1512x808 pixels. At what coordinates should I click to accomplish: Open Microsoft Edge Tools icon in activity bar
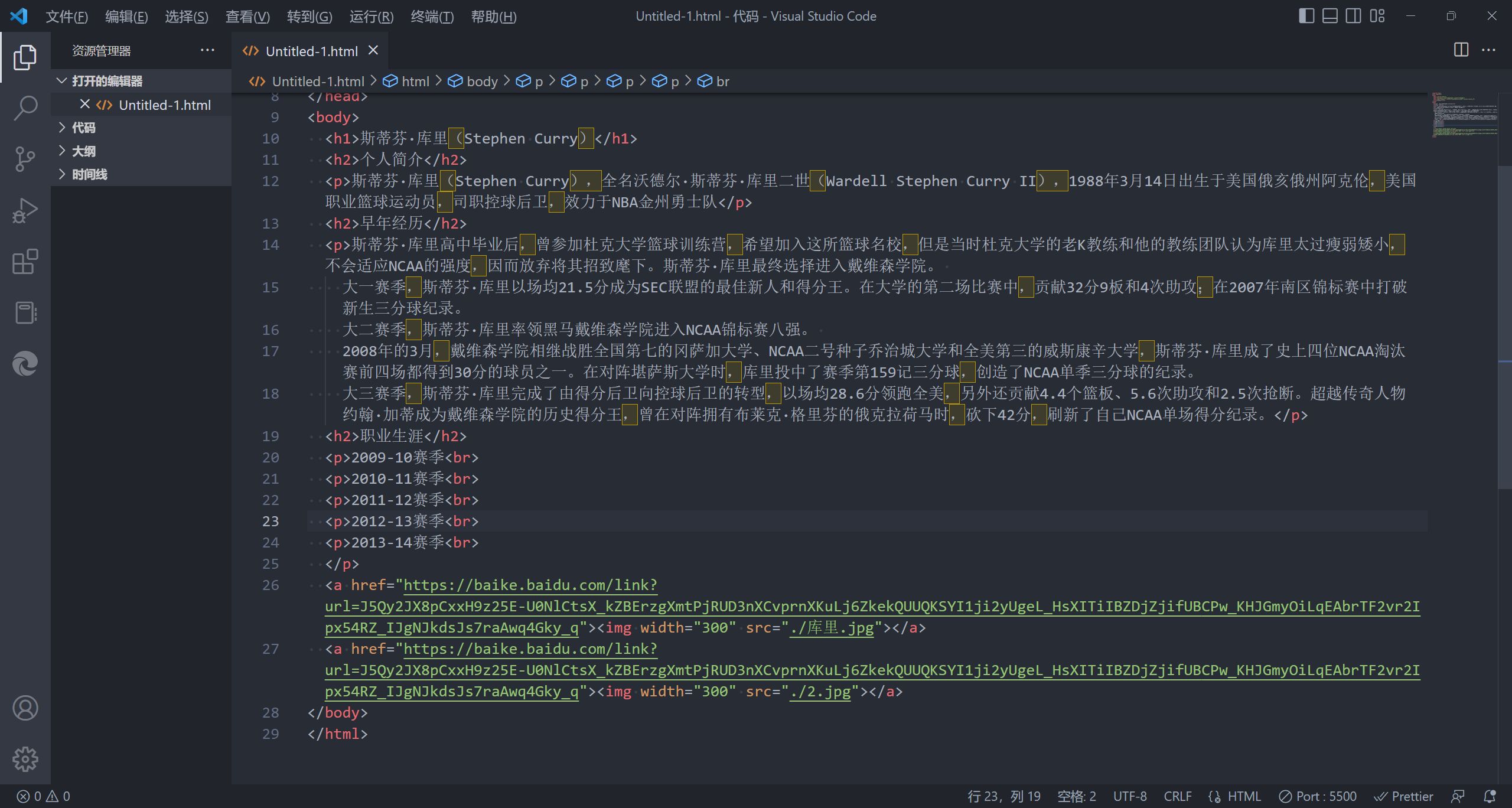coord(25,363)
